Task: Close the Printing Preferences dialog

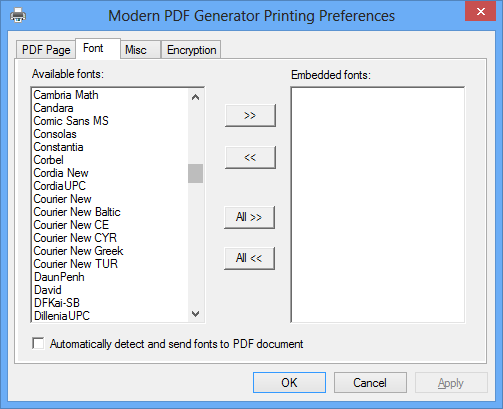Action: pos(480,11)
